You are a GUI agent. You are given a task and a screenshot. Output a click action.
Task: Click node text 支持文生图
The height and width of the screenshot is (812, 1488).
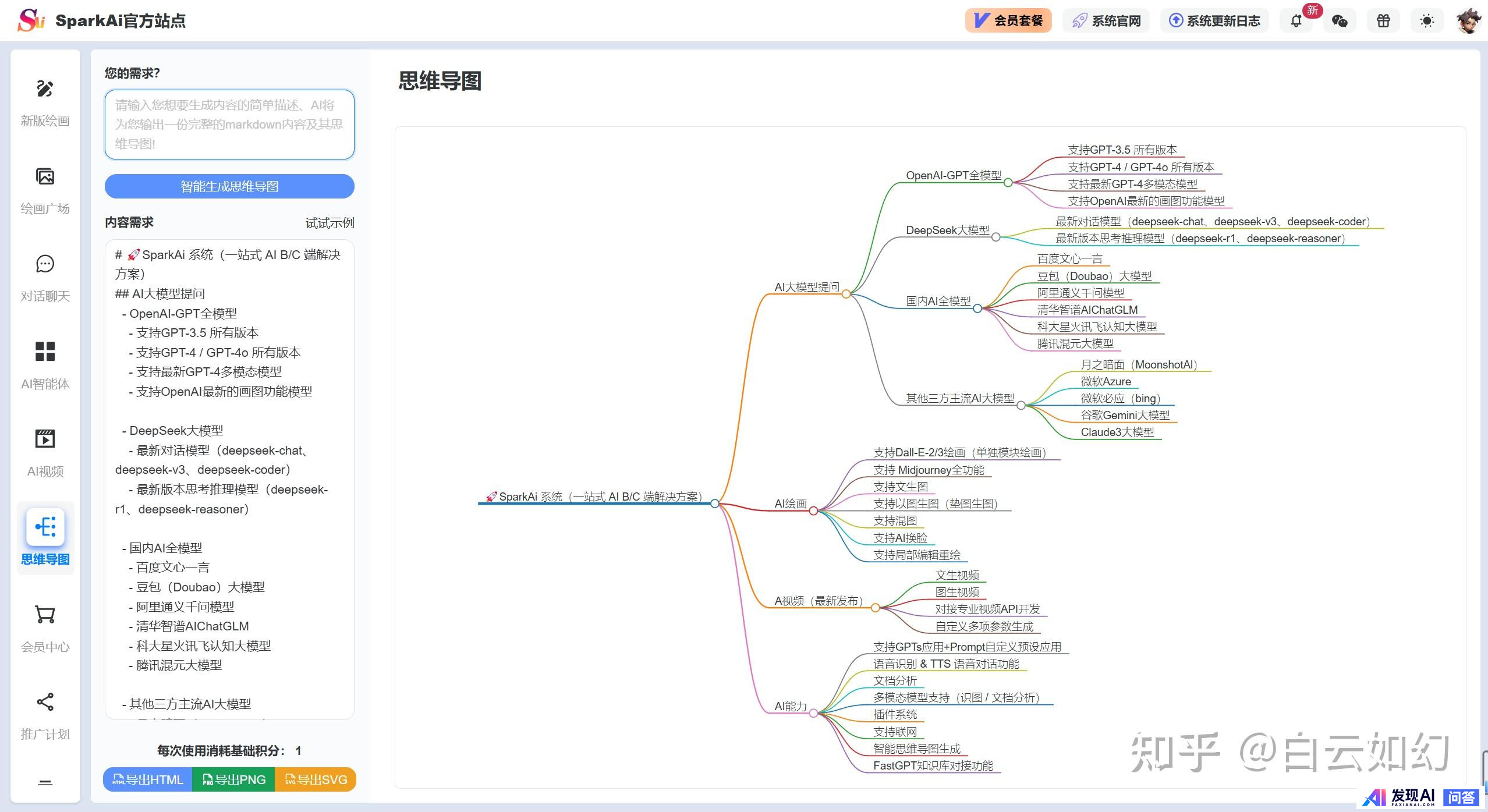click(x=901, y=487)
